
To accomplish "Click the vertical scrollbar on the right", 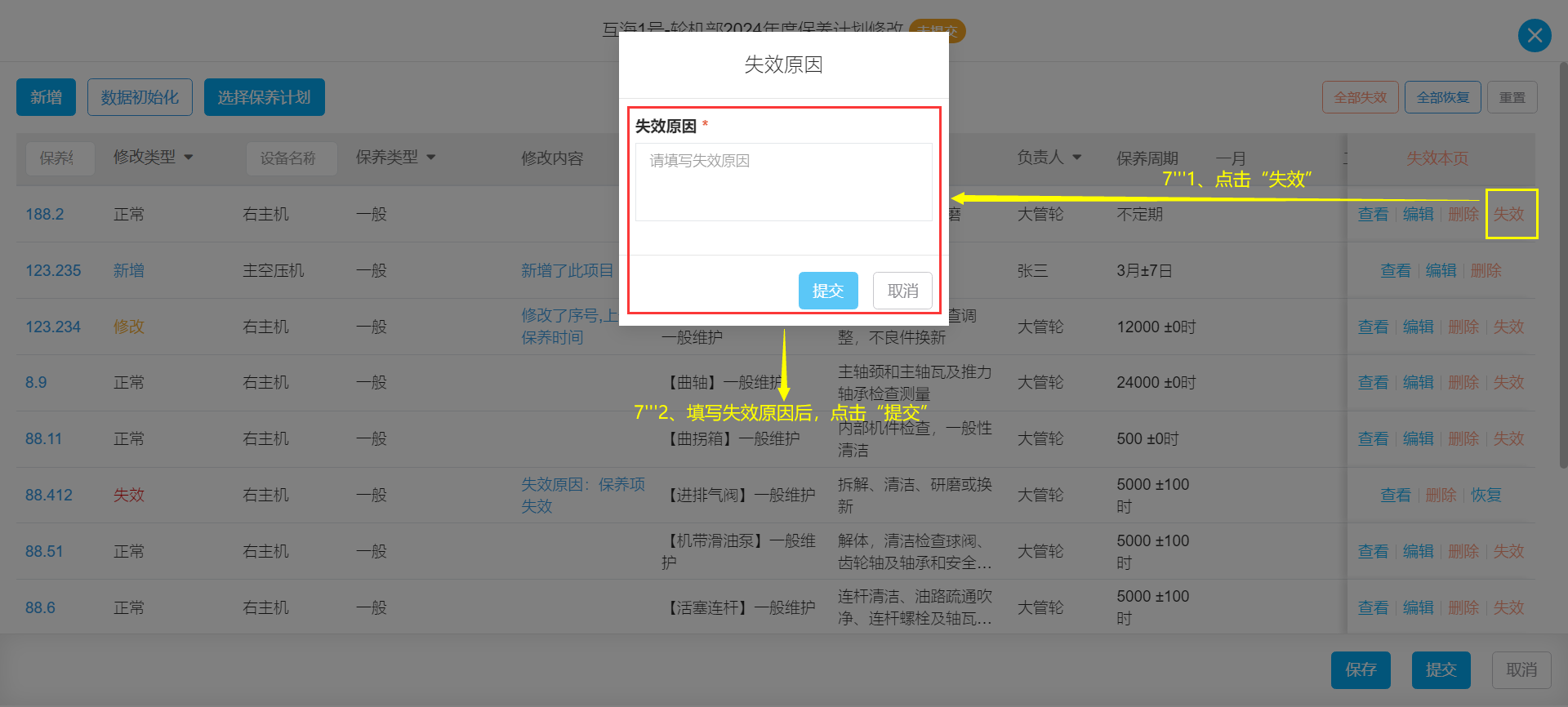I will pyautogui.click(x=1563, y=264).
